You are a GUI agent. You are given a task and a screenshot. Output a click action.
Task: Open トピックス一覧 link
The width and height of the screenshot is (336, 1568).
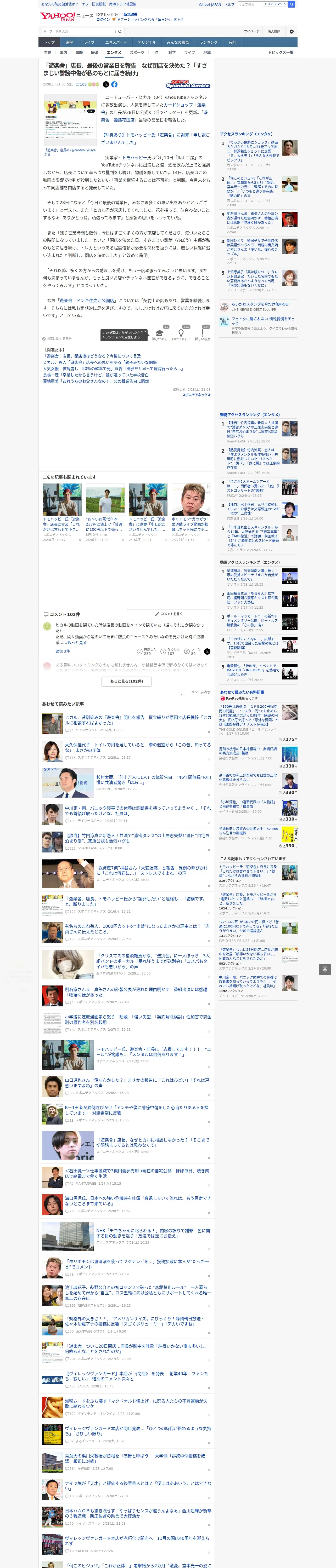281,52
